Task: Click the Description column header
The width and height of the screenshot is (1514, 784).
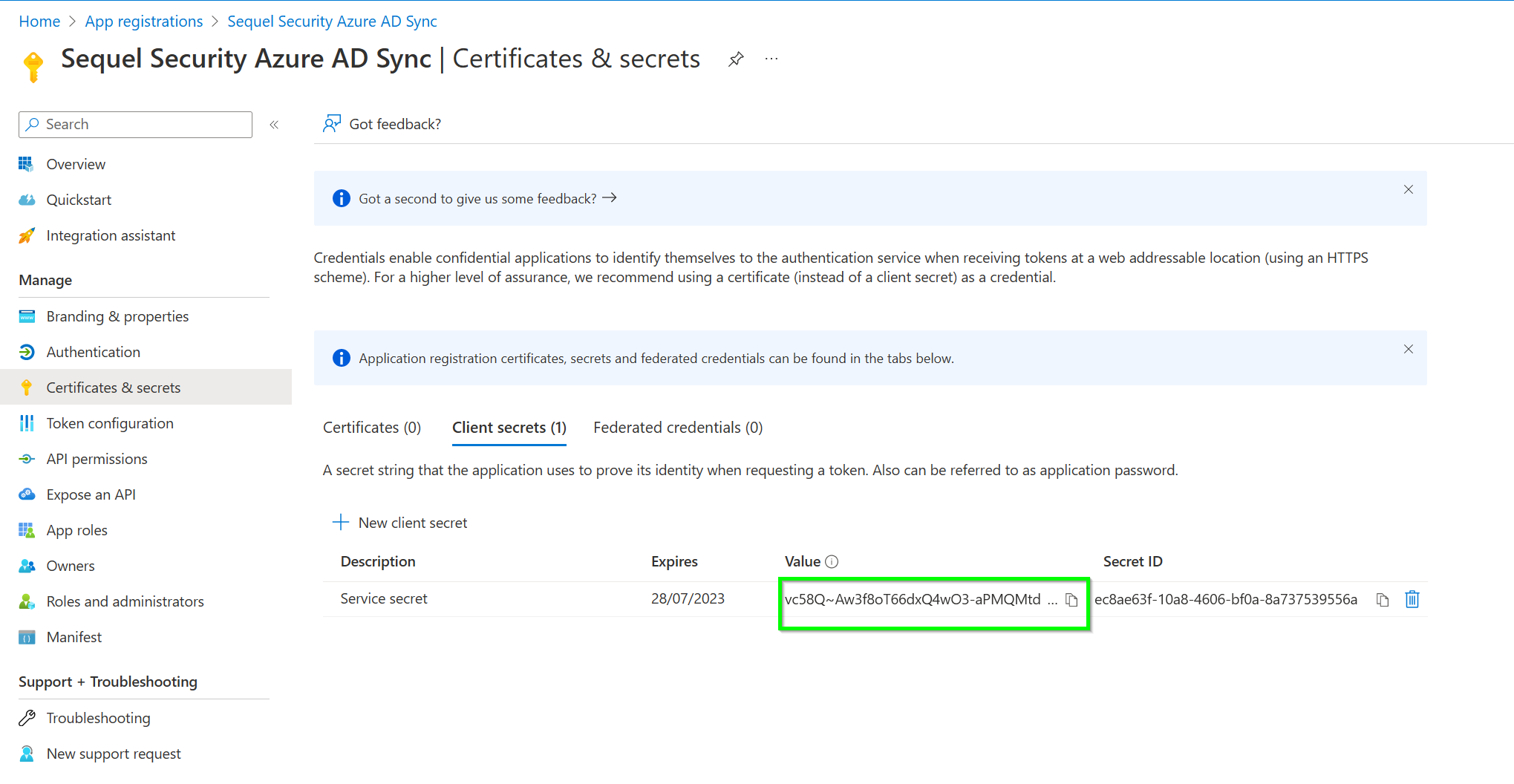Action: (x=378, y=561)
